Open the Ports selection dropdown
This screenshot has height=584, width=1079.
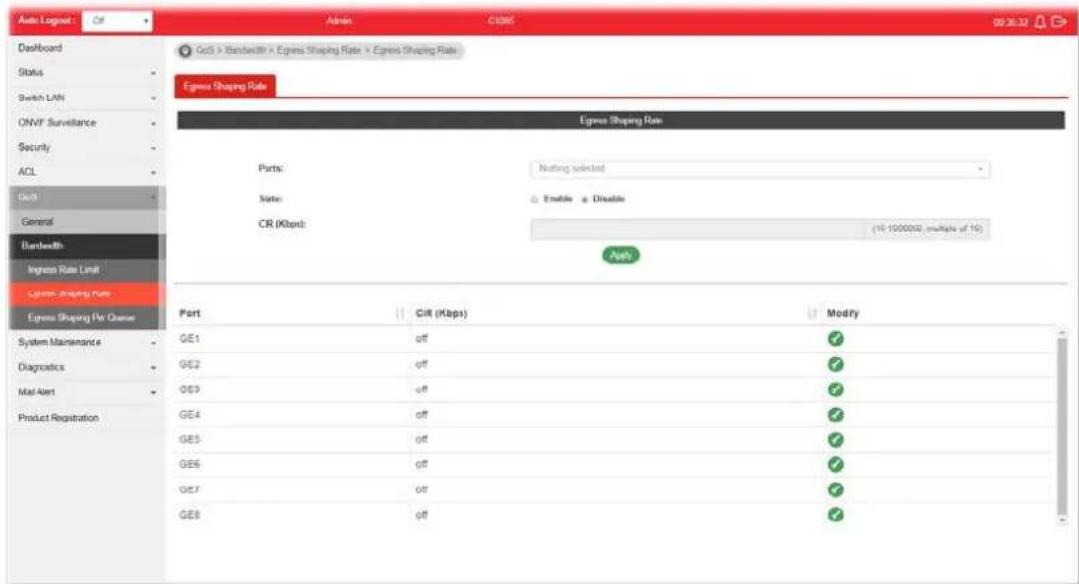[760, 169]
